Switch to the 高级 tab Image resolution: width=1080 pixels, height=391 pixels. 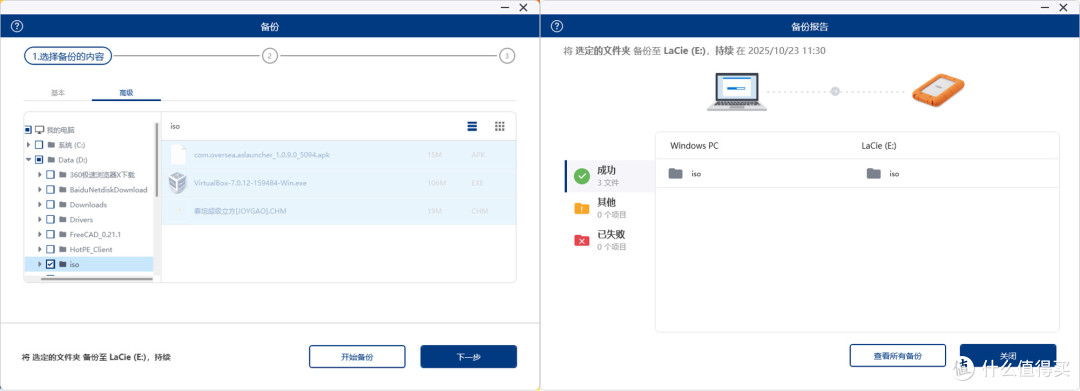point(126,92)
